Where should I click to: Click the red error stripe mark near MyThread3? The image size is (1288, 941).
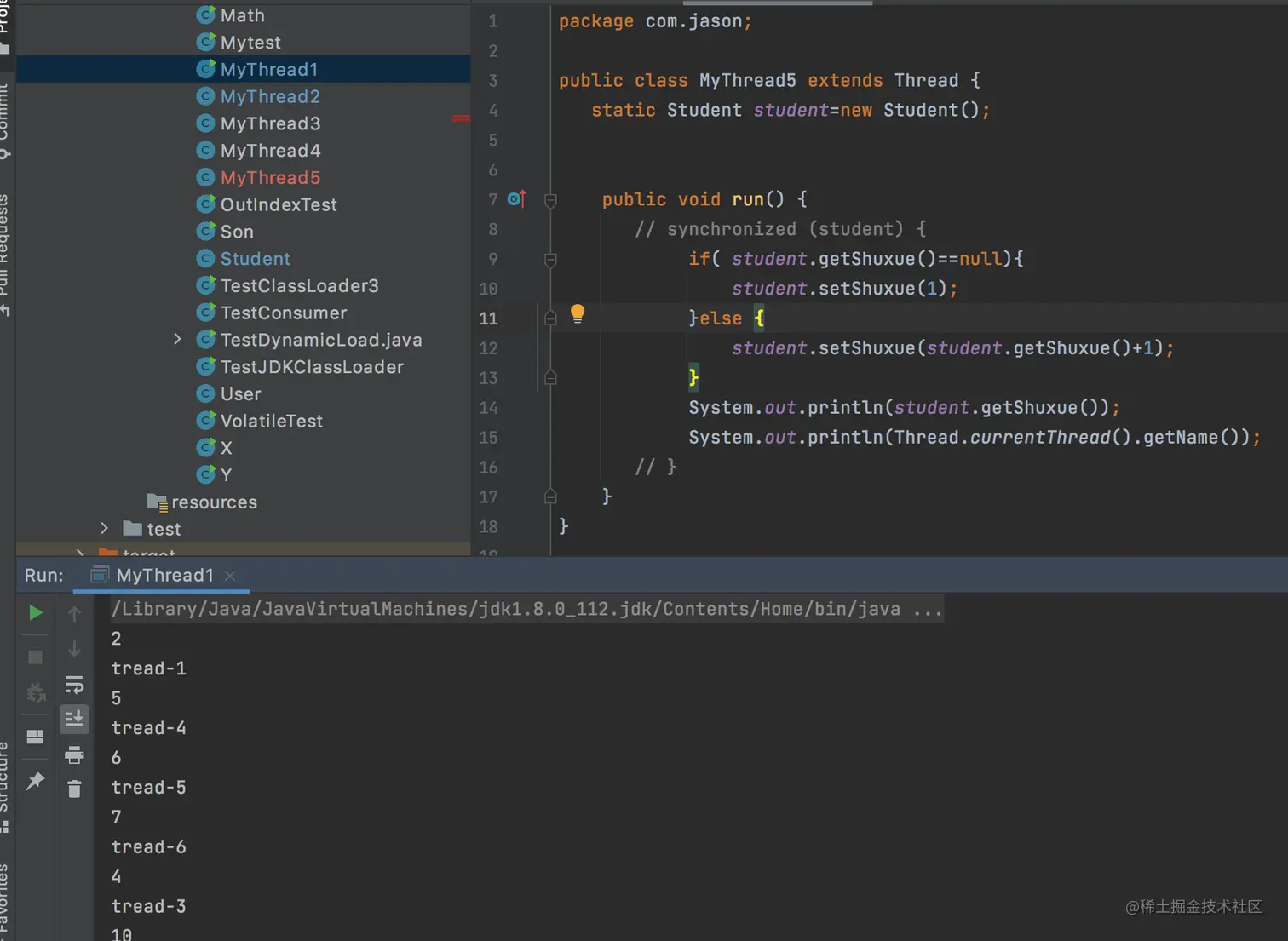(461, 118)
